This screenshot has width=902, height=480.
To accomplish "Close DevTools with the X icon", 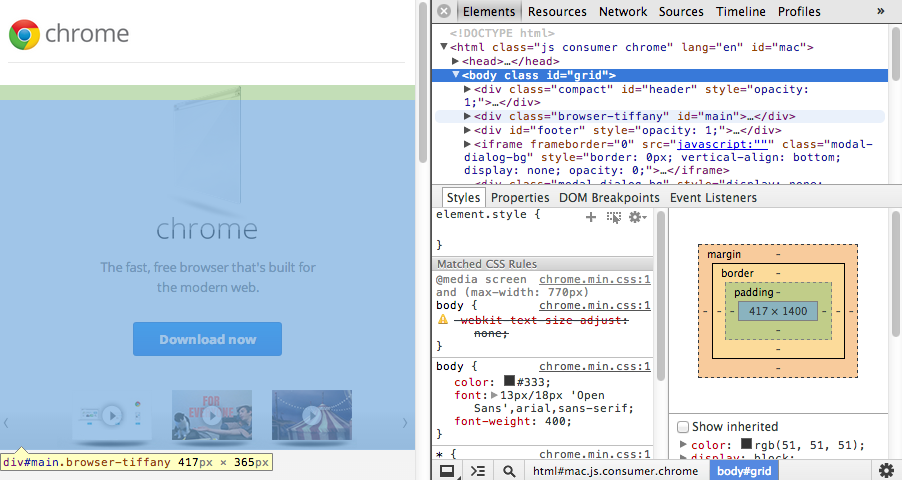I will [x=443, y=12].
